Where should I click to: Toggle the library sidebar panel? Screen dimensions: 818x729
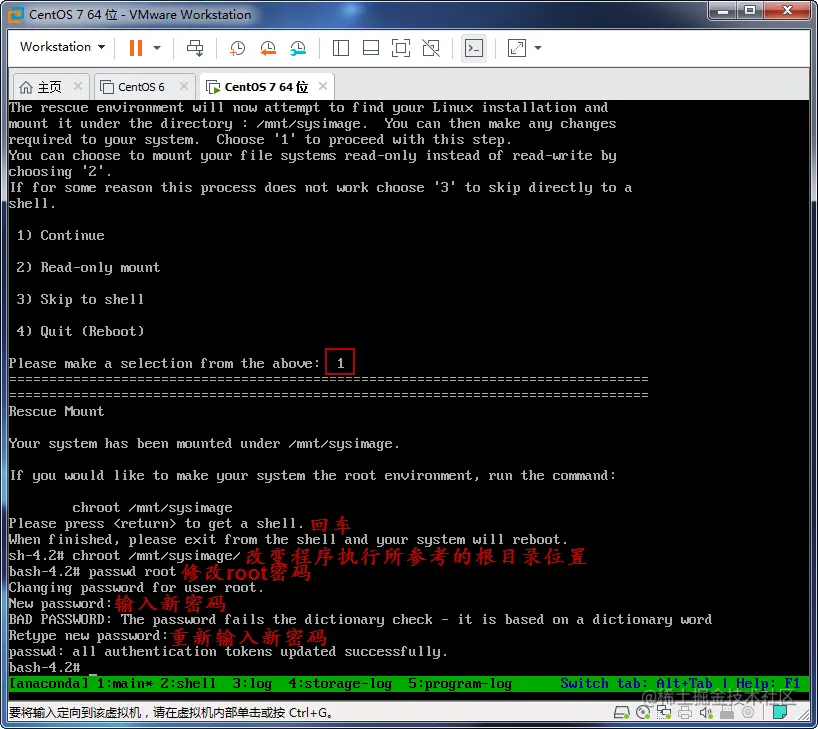341,48
